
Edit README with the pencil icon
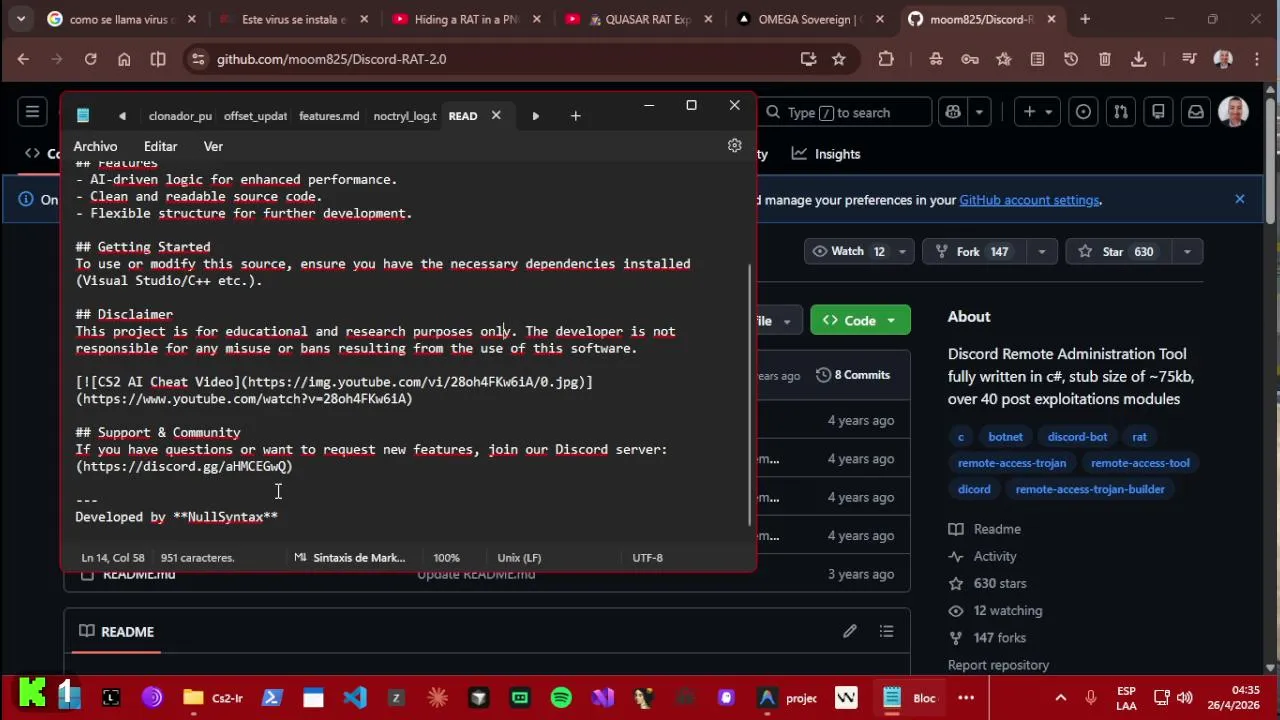850,631
